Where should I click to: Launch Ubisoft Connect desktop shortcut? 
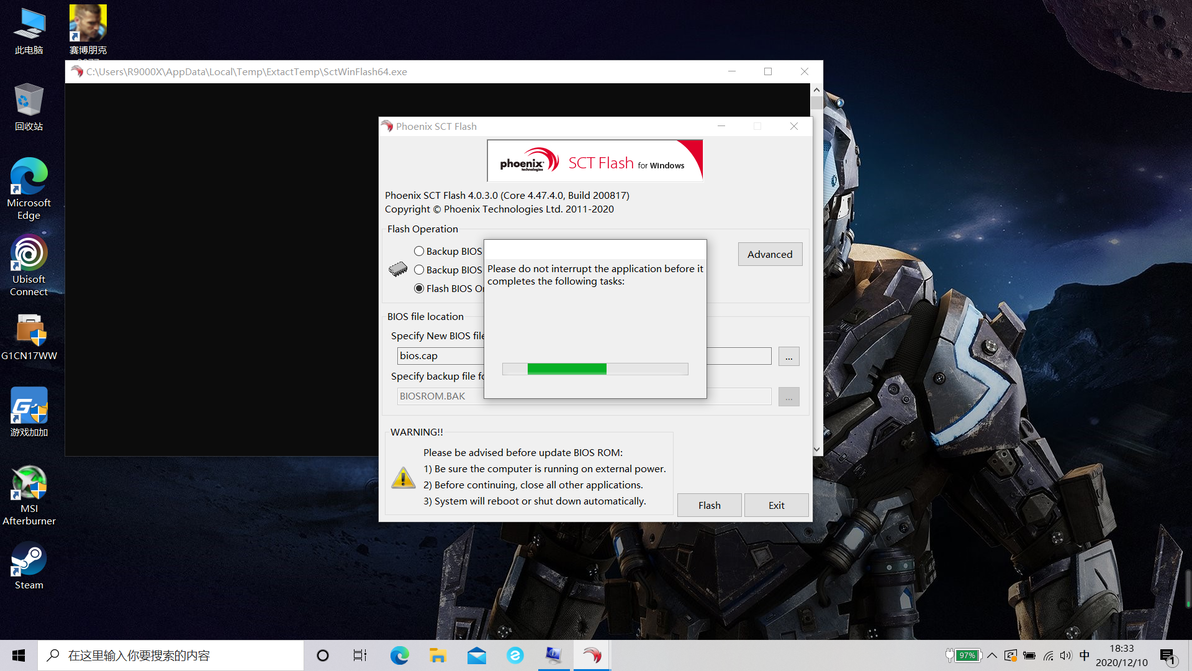click(29, 265)
